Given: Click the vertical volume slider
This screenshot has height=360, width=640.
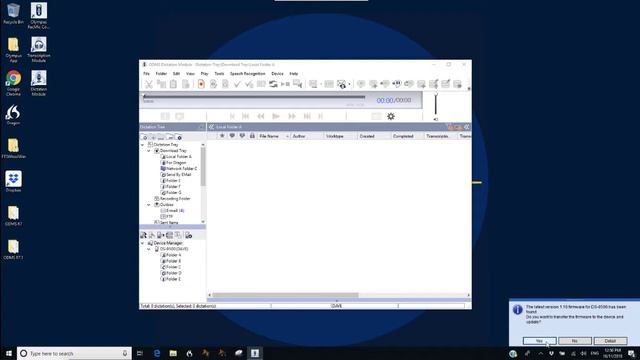Looking at the screenshot, I should pyautogui.click(x=436, y=104).
